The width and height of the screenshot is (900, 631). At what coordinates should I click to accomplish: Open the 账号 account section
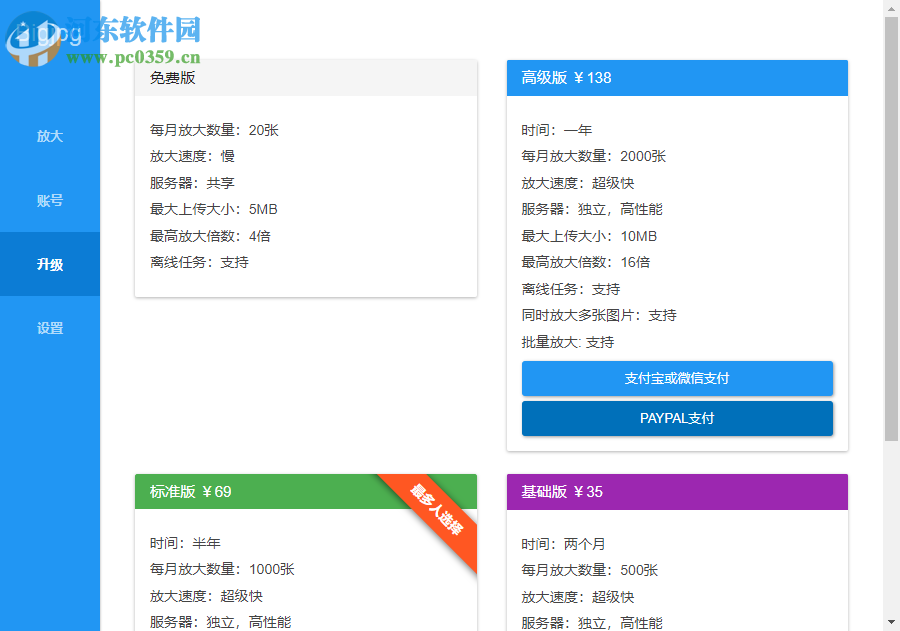[x=50, y=200]
